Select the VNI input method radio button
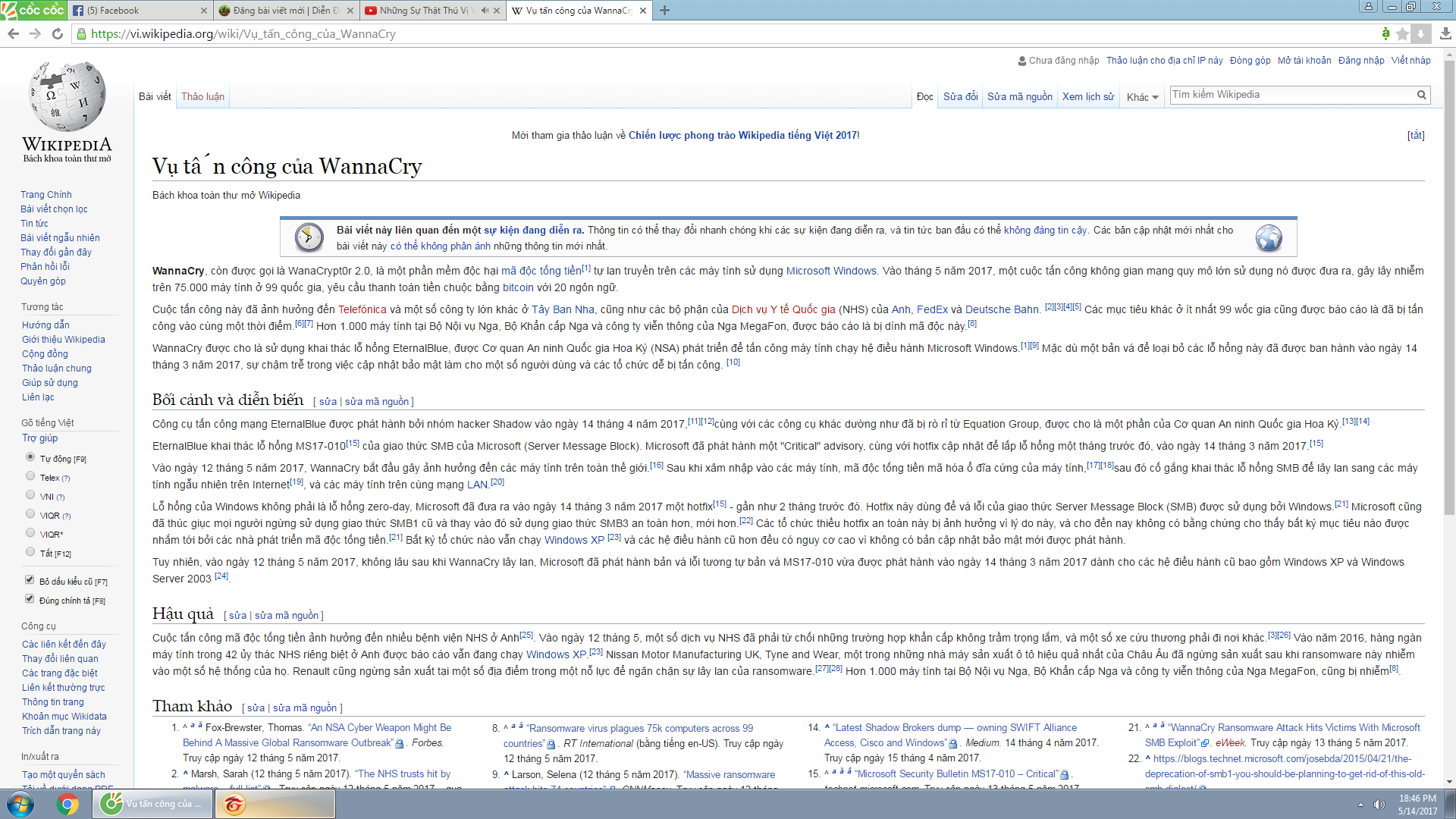 click(30, 495)
